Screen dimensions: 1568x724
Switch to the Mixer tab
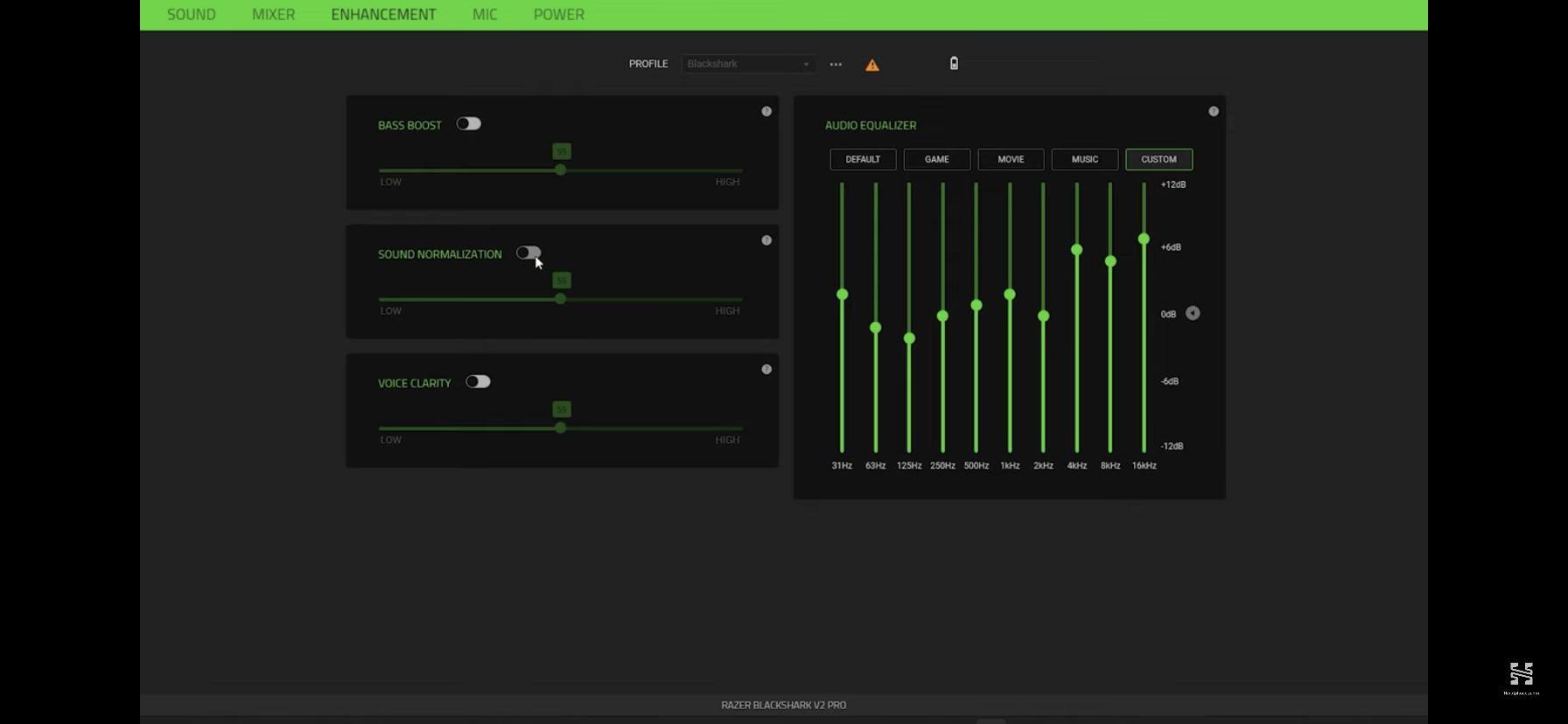(x=273, y=15)
